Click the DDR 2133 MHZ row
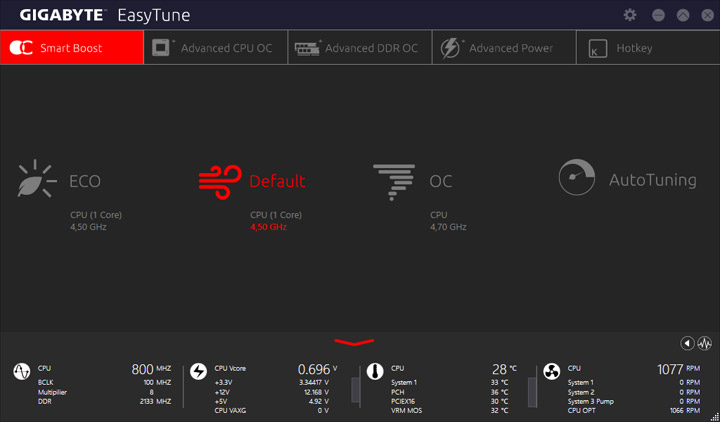The image size is (720, 422). [104, 401]
